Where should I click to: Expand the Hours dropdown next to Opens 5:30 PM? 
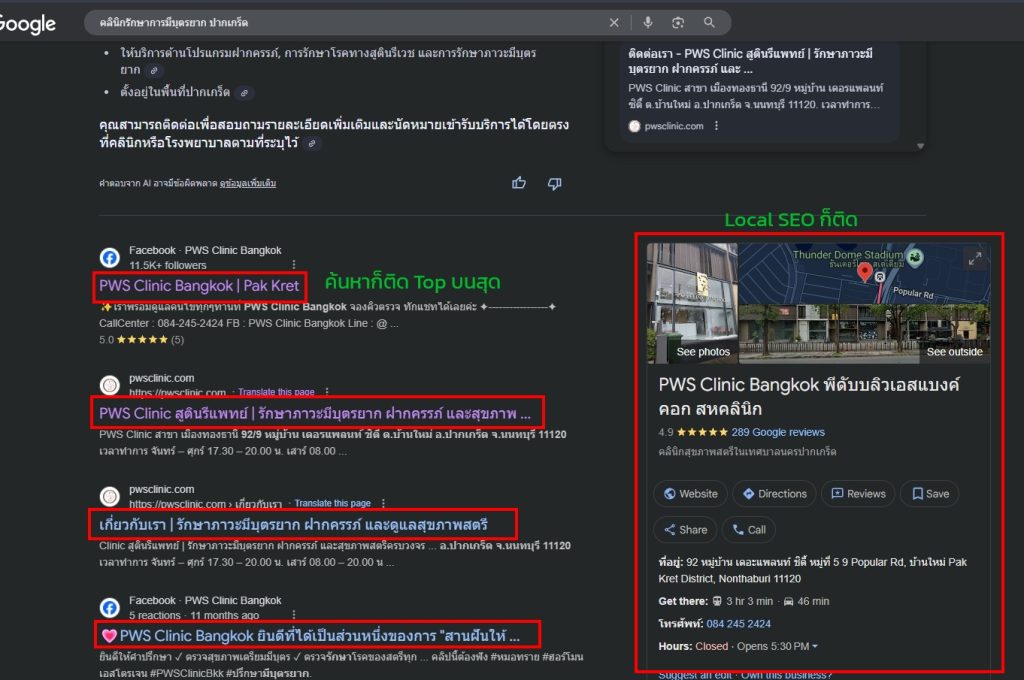814,646
